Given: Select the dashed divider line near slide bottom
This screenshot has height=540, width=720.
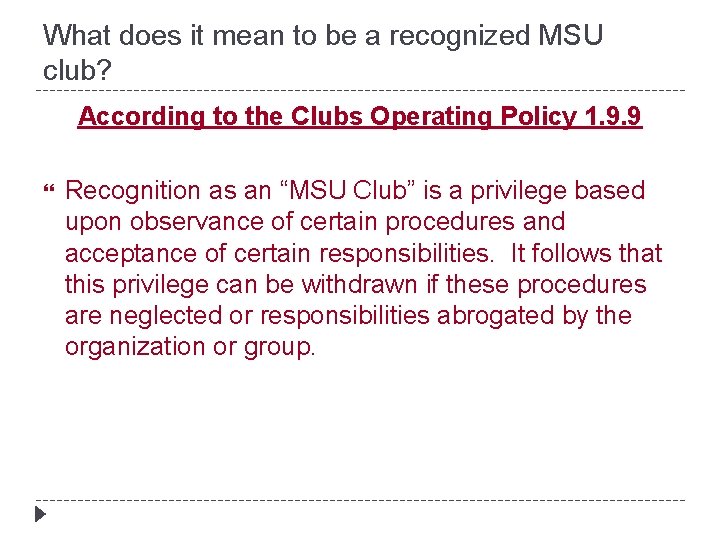Looking at the screenshot, I should pyautogui.click(x=360, y=500).
